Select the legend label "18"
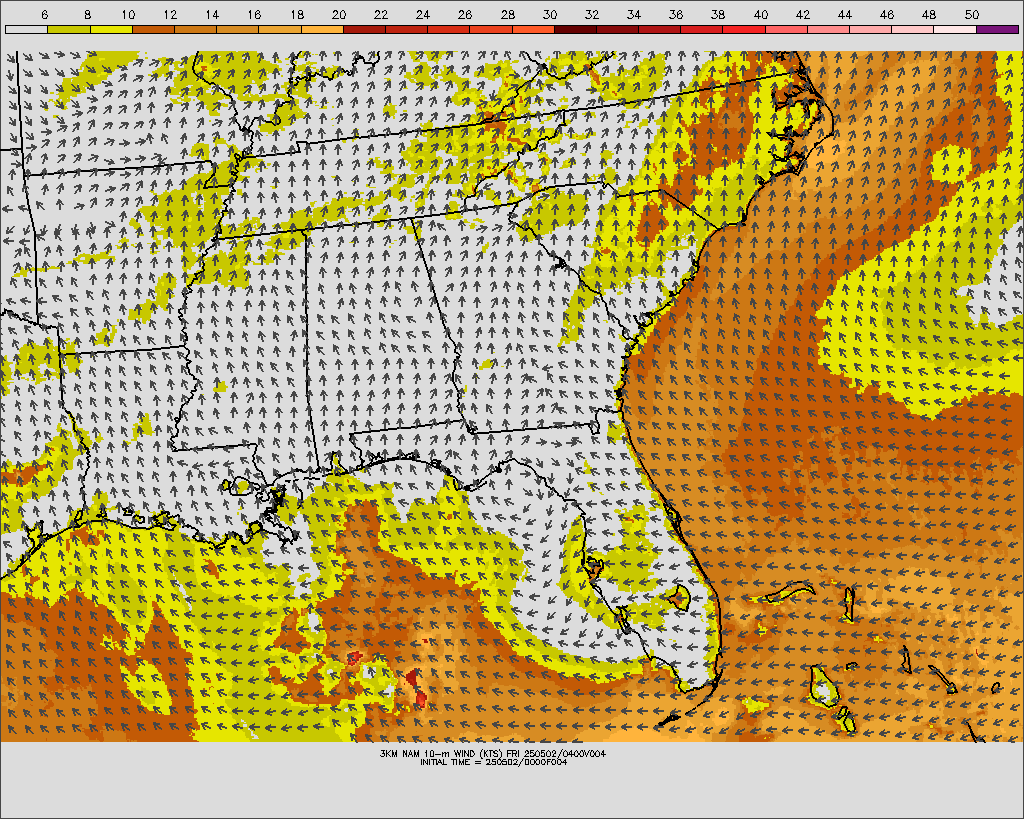1024x819 pixels. 296,14
